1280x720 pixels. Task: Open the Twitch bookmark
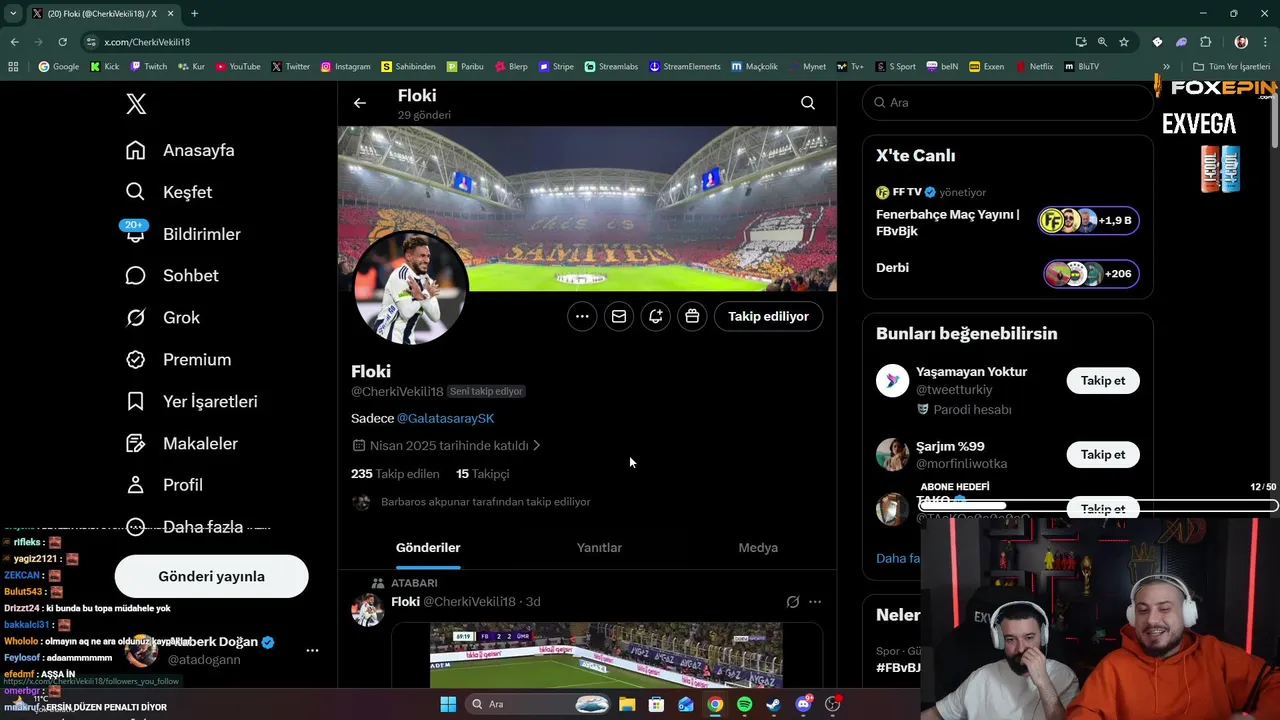click(x=148, y=67)
